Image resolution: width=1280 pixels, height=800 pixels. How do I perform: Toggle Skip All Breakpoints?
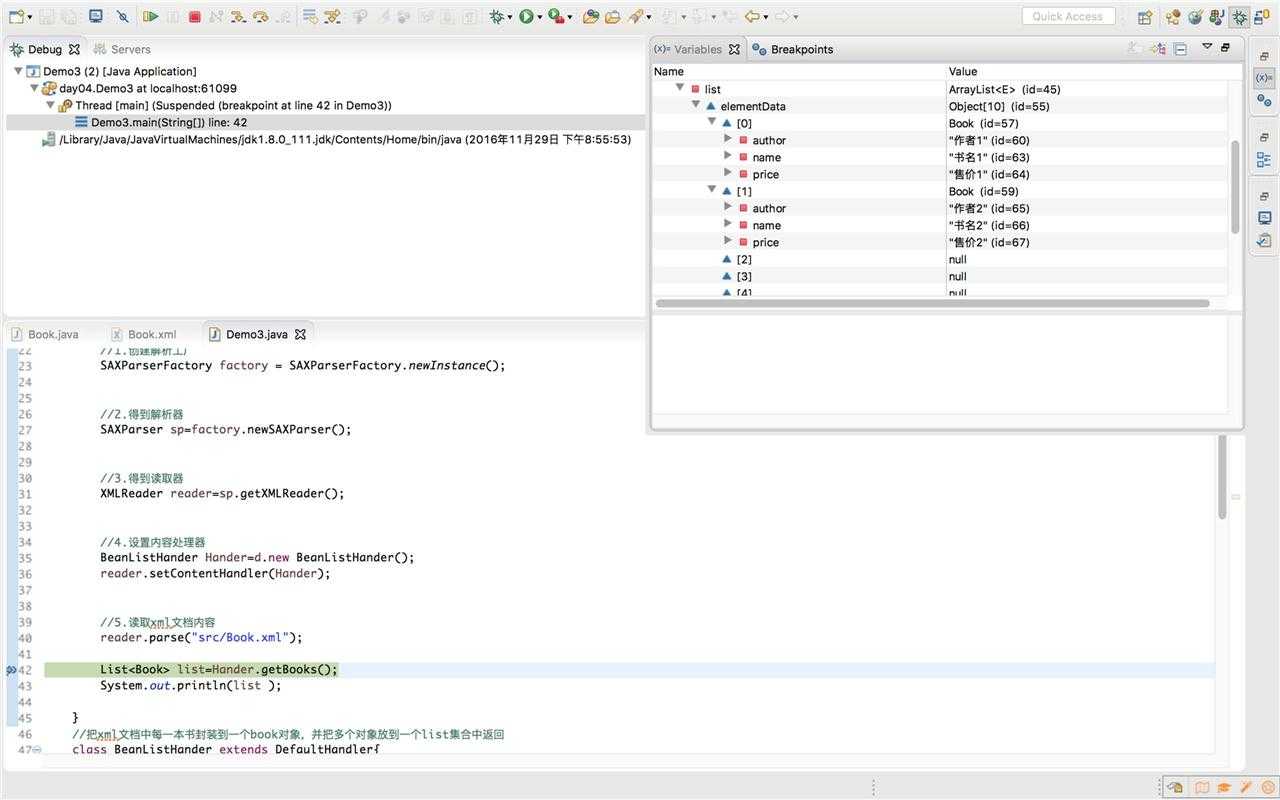click(x=122, y=17)
